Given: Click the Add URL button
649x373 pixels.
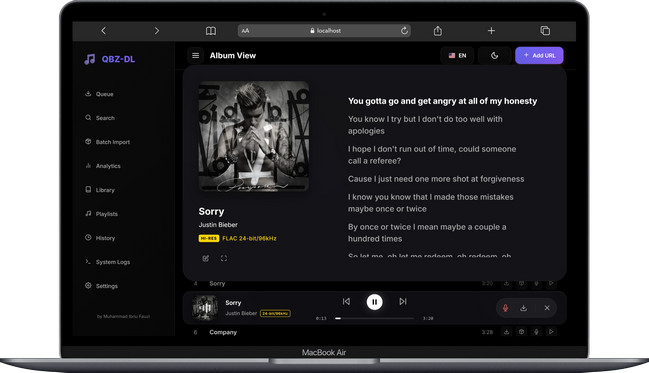Looking at the screenshot, I should [x=539, y=55].
